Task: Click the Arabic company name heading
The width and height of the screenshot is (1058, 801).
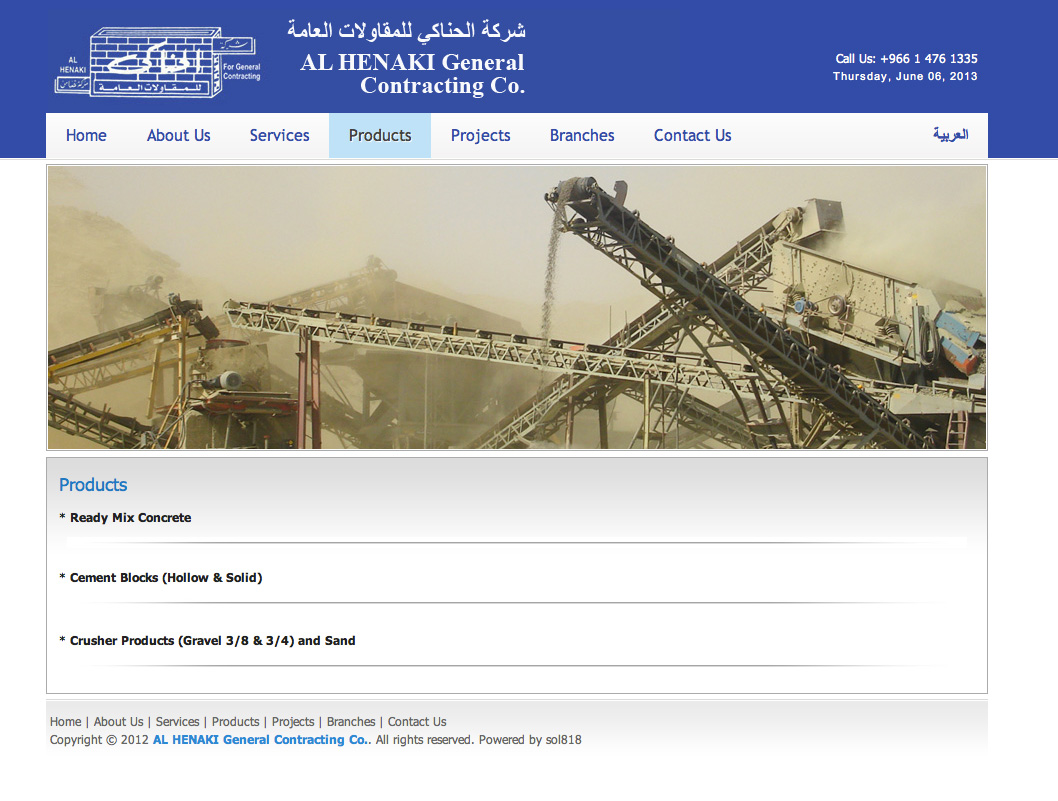Action: click(406, 30)
